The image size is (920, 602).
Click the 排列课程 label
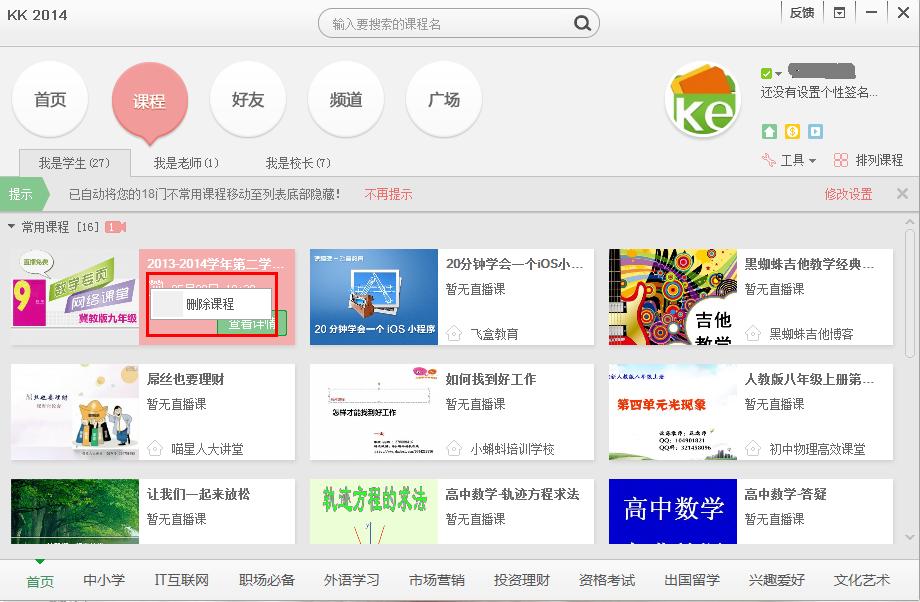(879, 160)
